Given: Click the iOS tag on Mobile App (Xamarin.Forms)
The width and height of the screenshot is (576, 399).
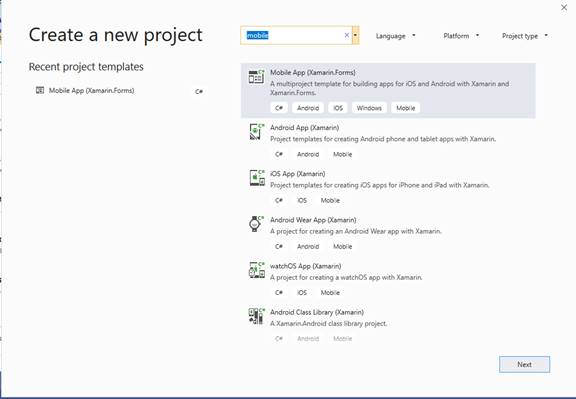Looking at the screenshot, I should (338, 108).
